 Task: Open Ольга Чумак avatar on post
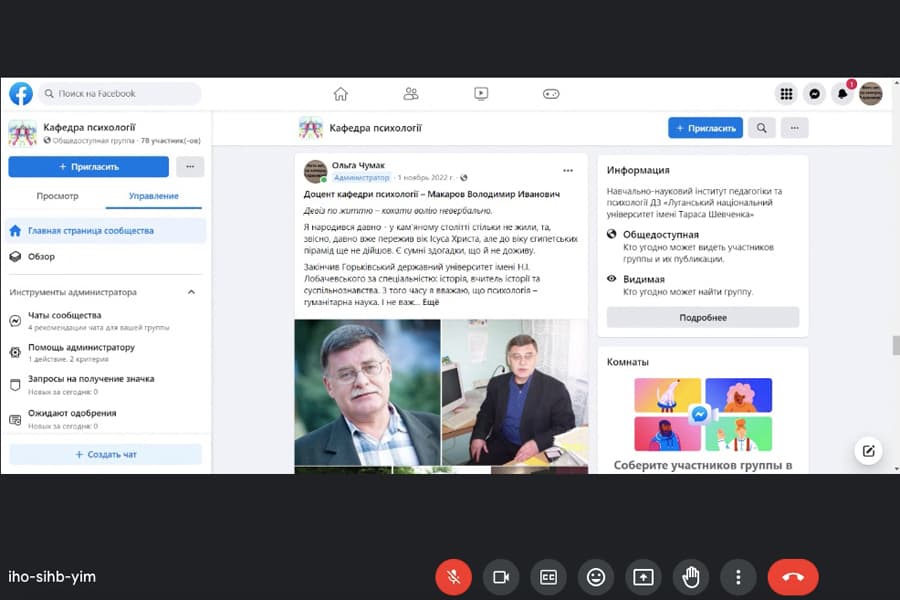[315, 171]
